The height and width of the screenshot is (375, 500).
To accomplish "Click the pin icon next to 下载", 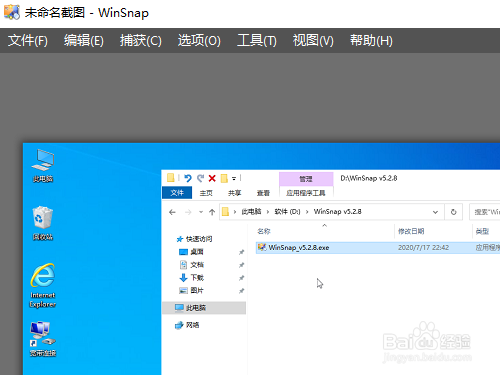I will [x=241, y=278].
